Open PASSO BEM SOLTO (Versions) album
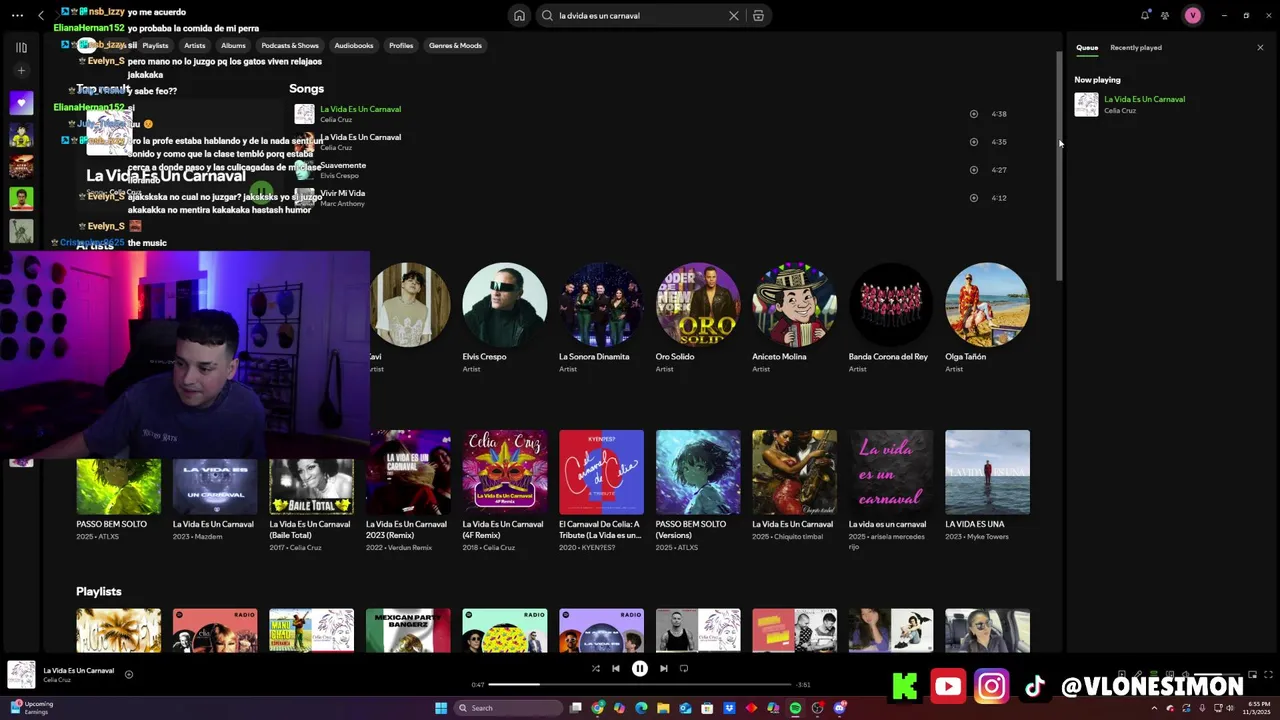 [x=698, y=490]
